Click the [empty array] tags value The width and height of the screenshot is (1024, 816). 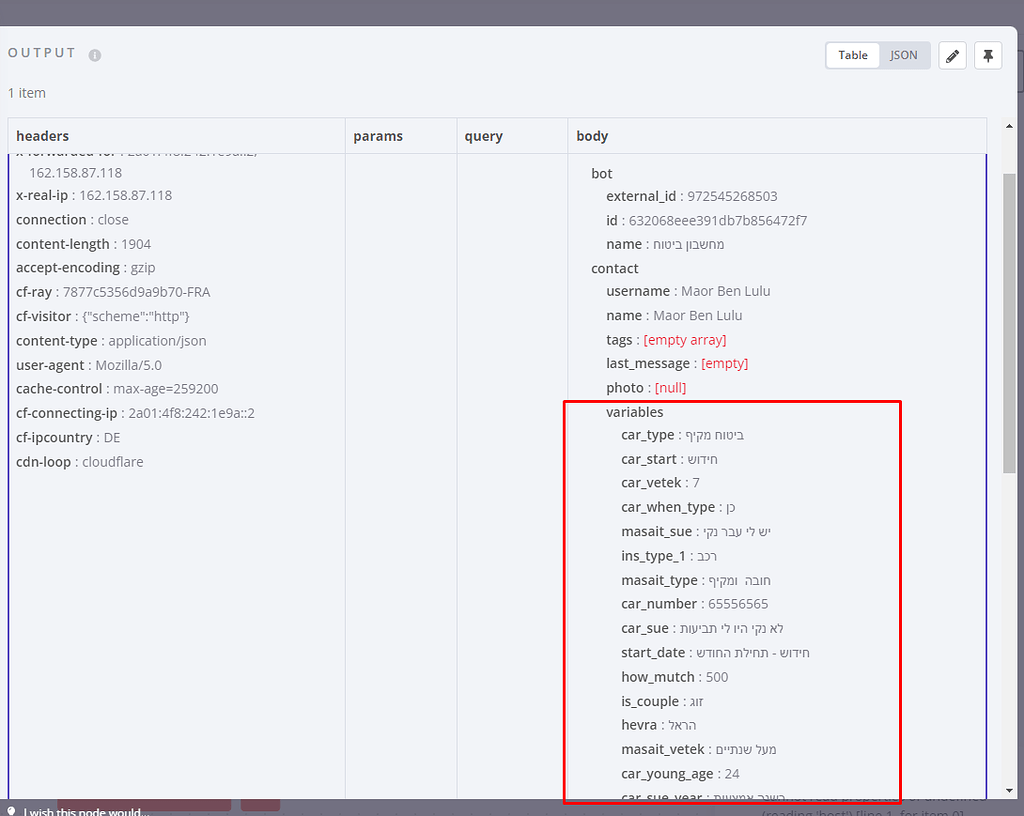[685, 339]
